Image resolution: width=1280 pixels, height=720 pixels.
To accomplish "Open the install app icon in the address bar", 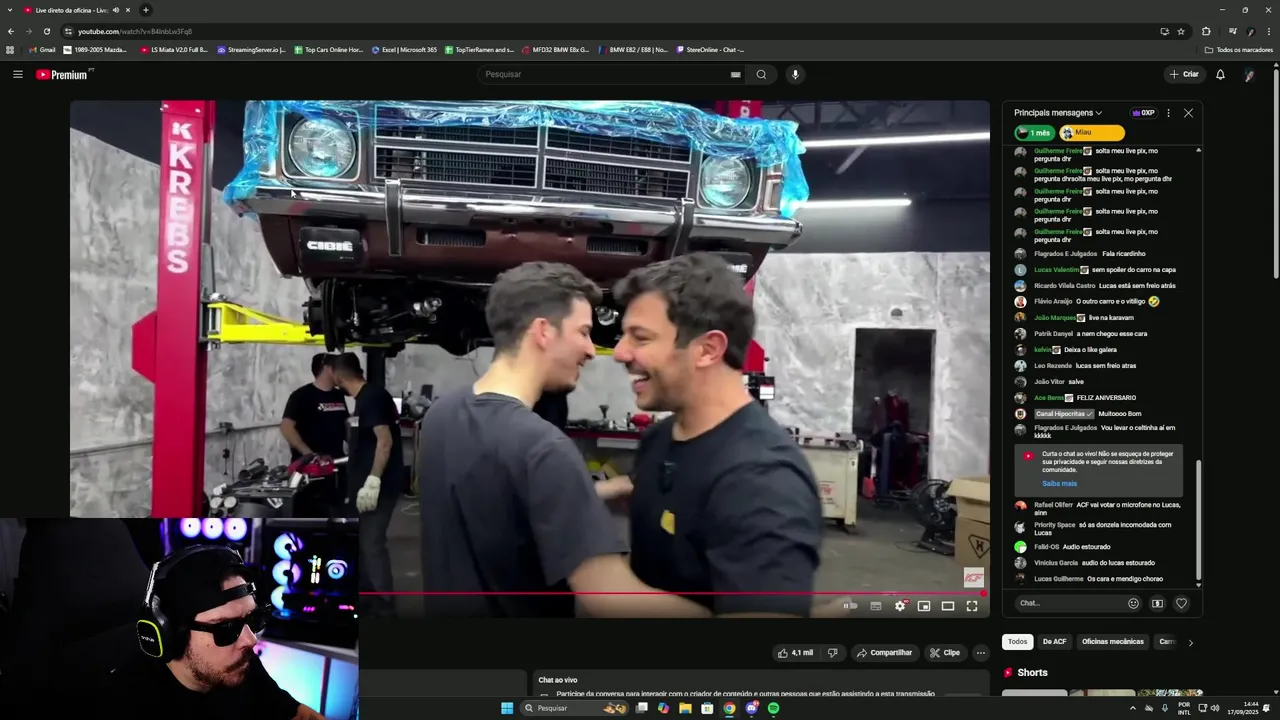I will coord(1164,31).
